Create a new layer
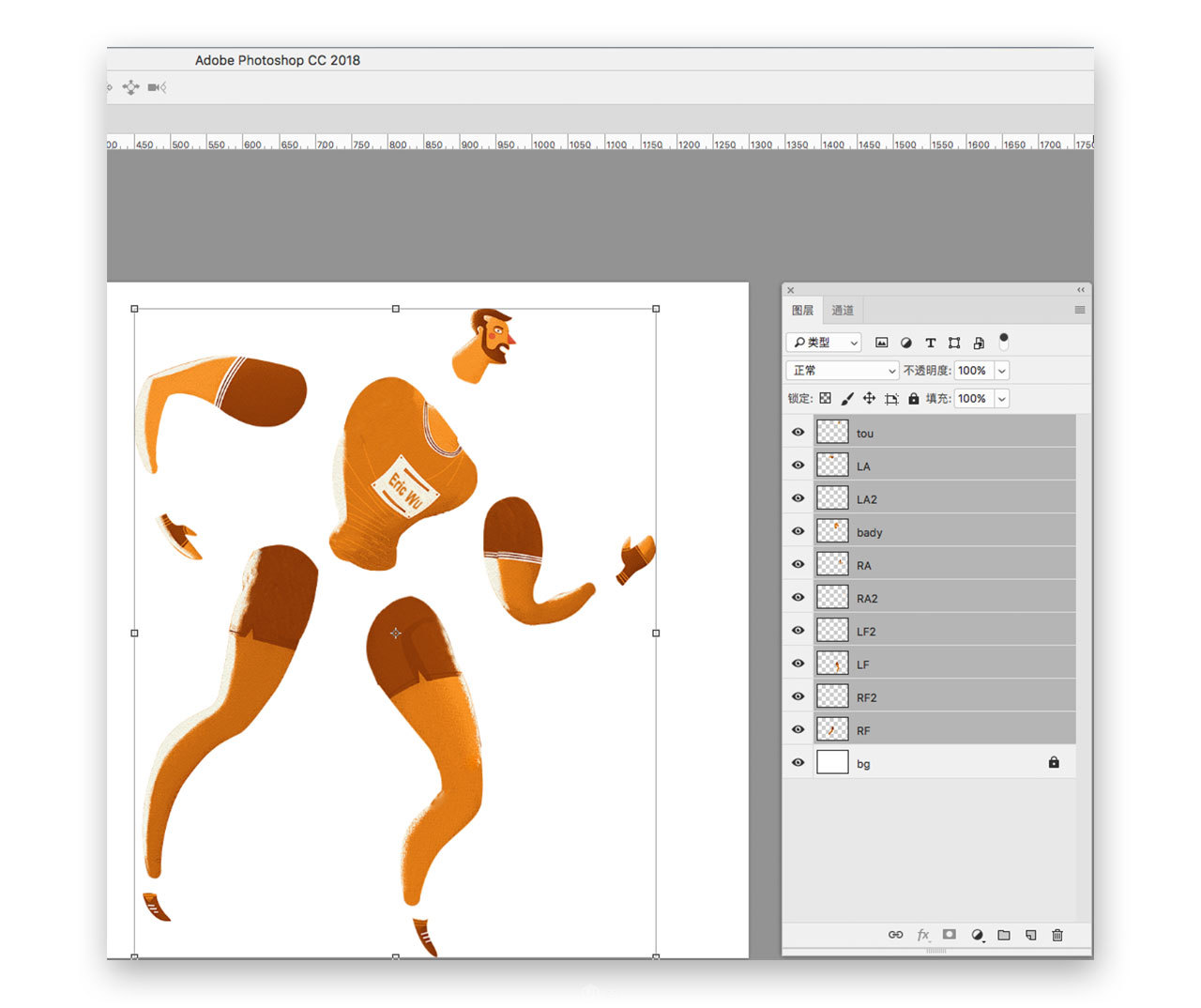 point(1030,935)
